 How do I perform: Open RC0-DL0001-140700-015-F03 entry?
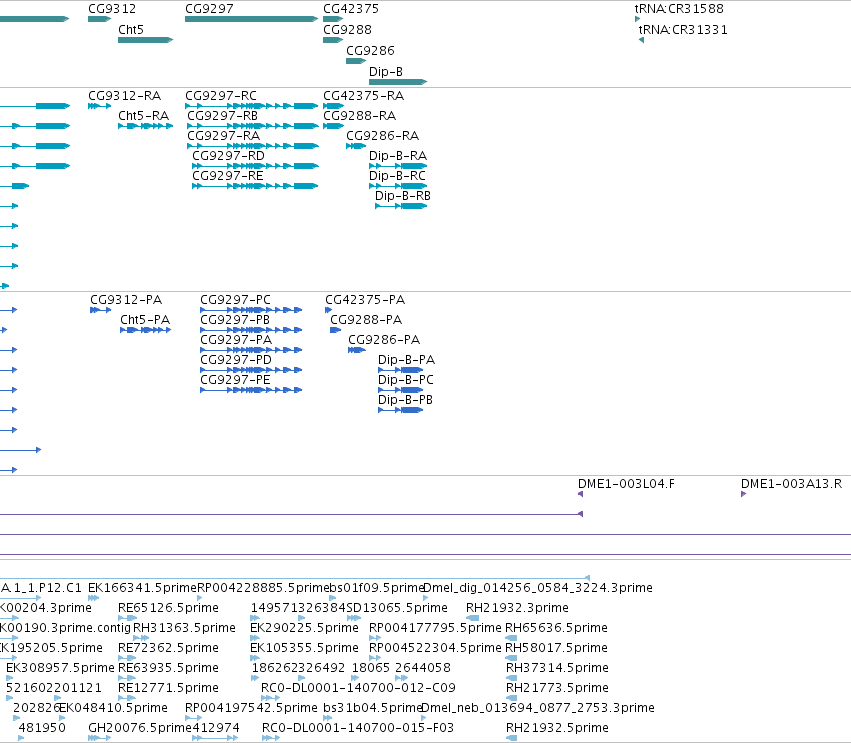[358, 728]
